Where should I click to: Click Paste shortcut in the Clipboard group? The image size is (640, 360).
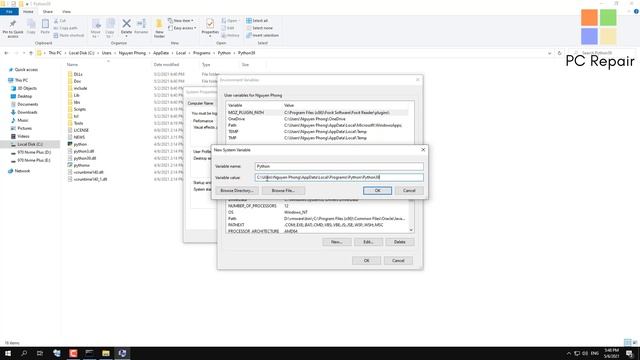point(69,35)
